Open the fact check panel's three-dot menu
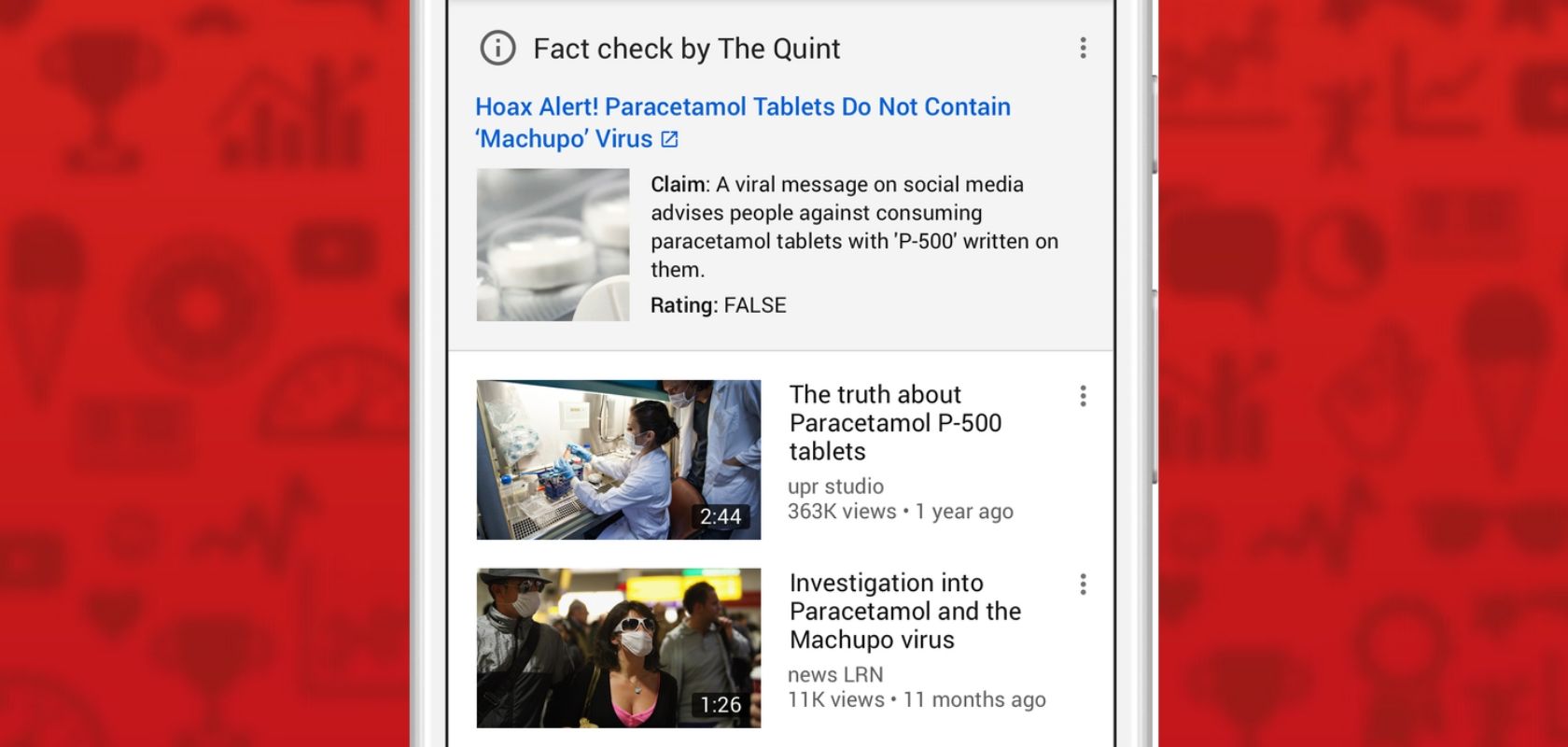1568x747 pixels. click(x=1083, y=48)
